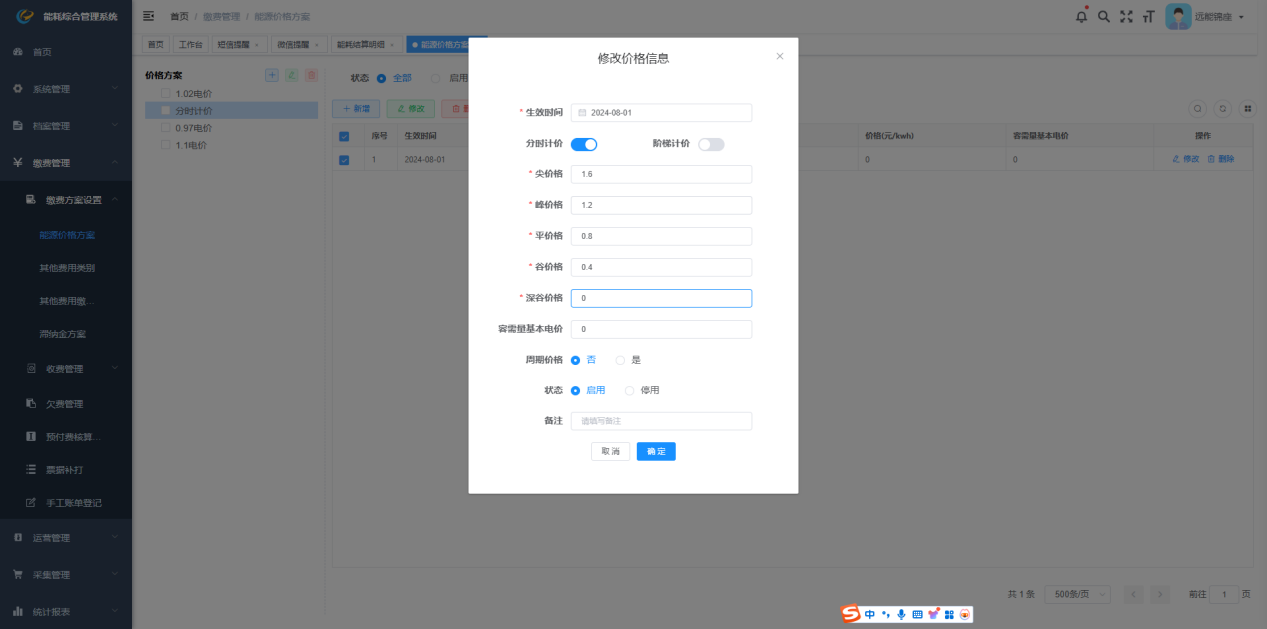Switch to the 能耗结算明细 tab
This screenshot has width=1267, height=629.
point(361,45)
